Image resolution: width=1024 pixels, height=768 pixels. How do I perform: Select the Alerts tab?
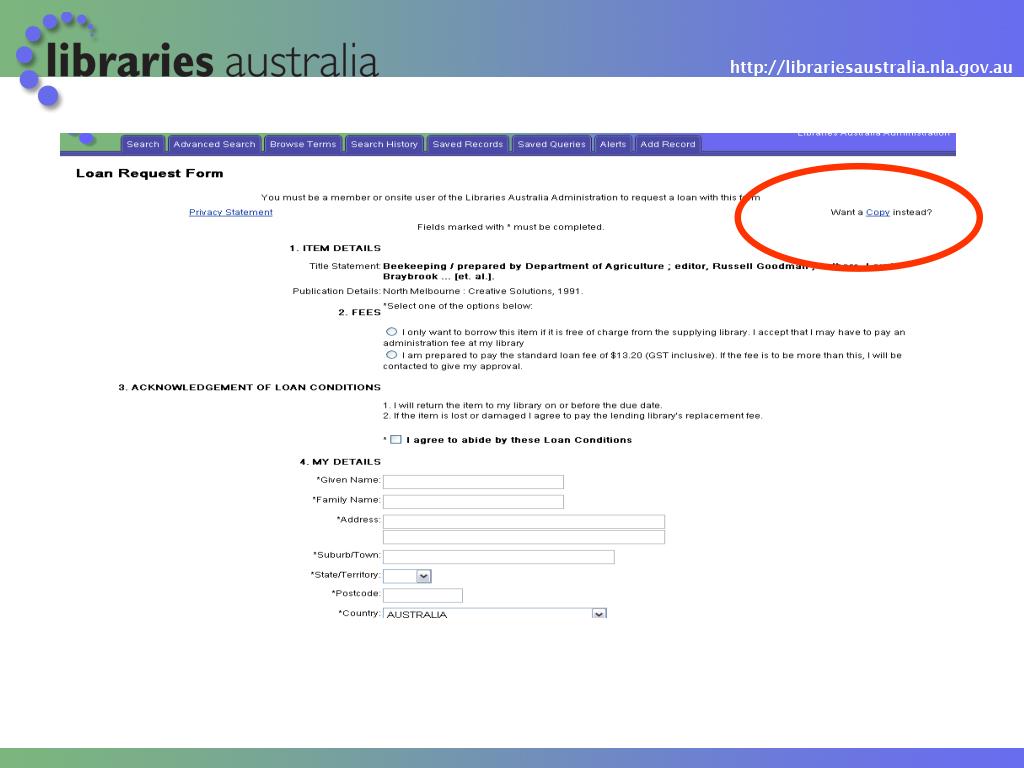613,144
